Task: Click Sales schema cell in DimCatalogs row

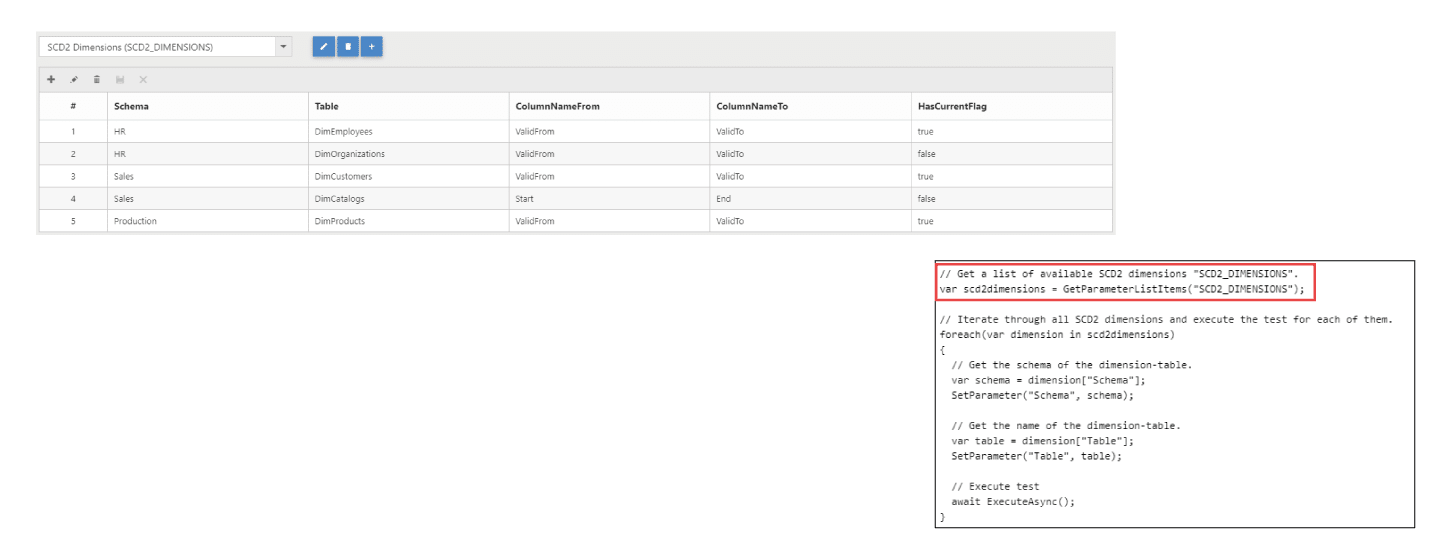Action: pos(208,199)
